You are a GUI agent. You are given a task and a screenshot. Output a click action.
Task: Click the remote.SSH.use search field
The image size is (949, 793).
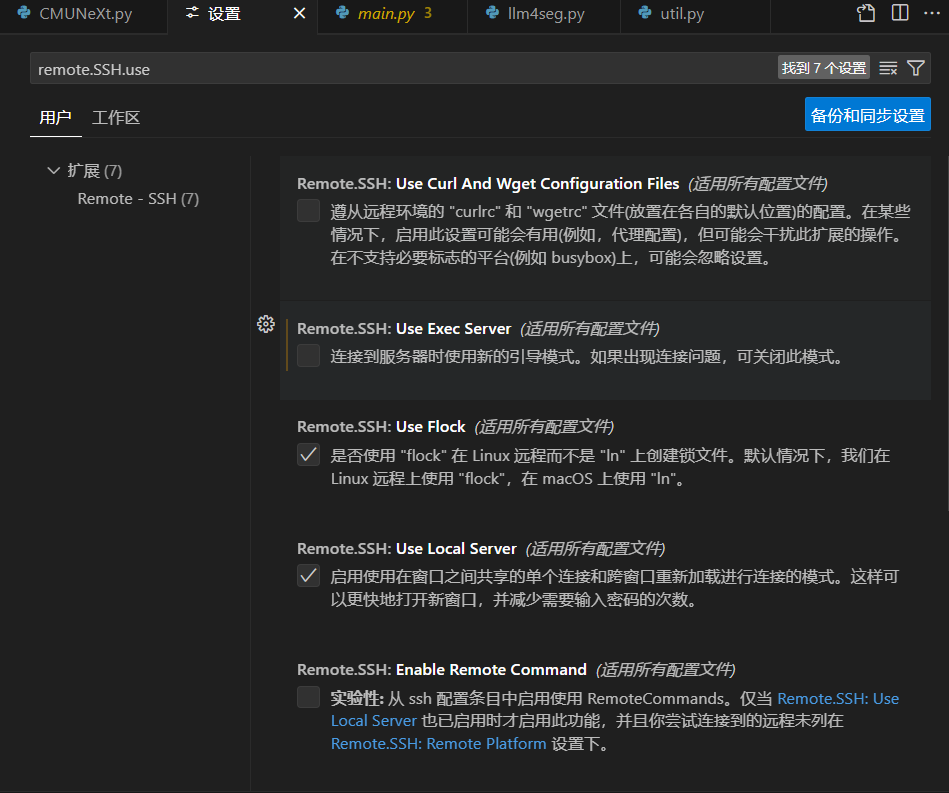pos(400,67)
